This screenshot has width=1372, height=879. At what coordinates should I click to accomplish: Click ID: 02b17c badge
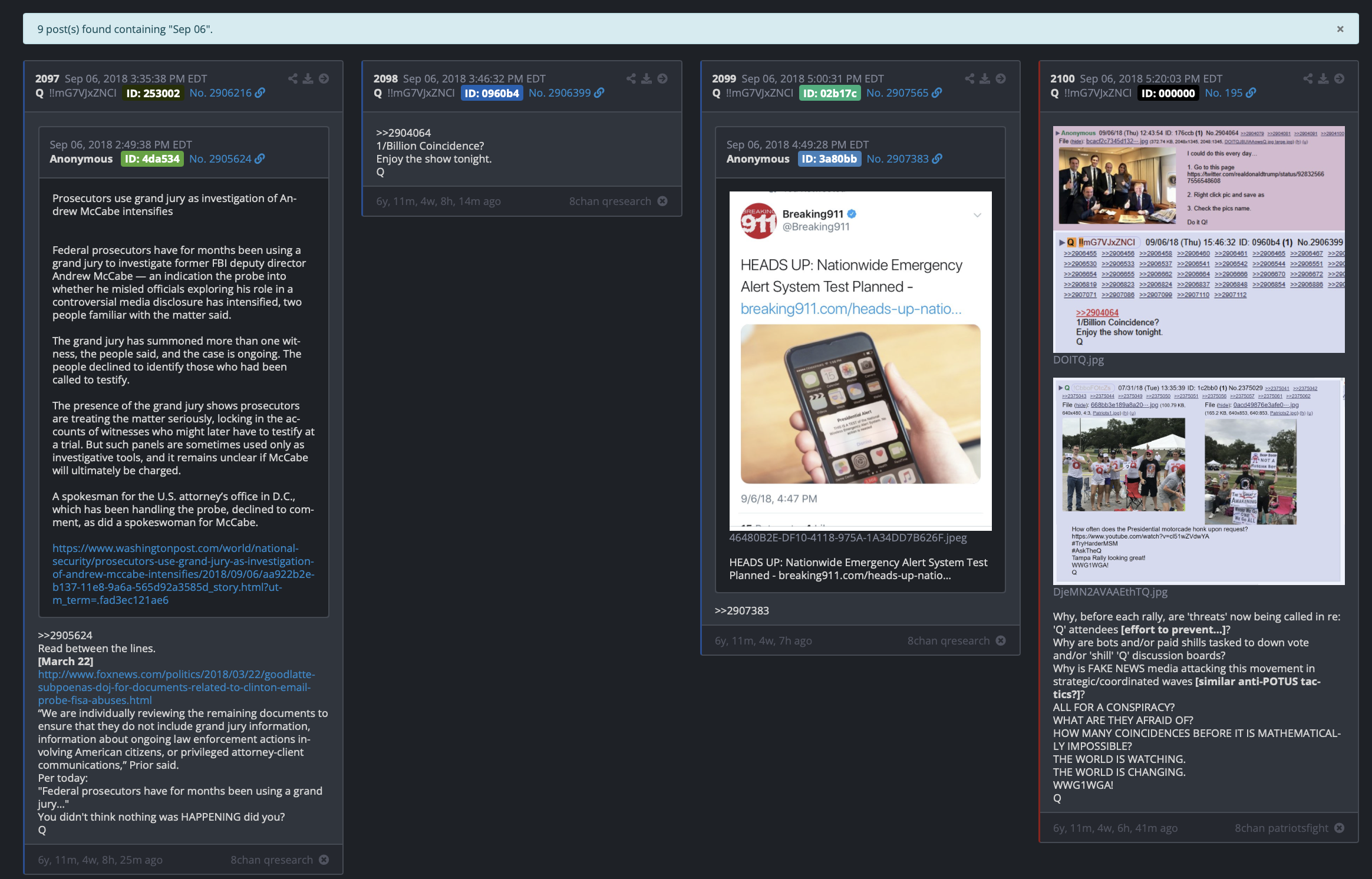tap(830, 93)
